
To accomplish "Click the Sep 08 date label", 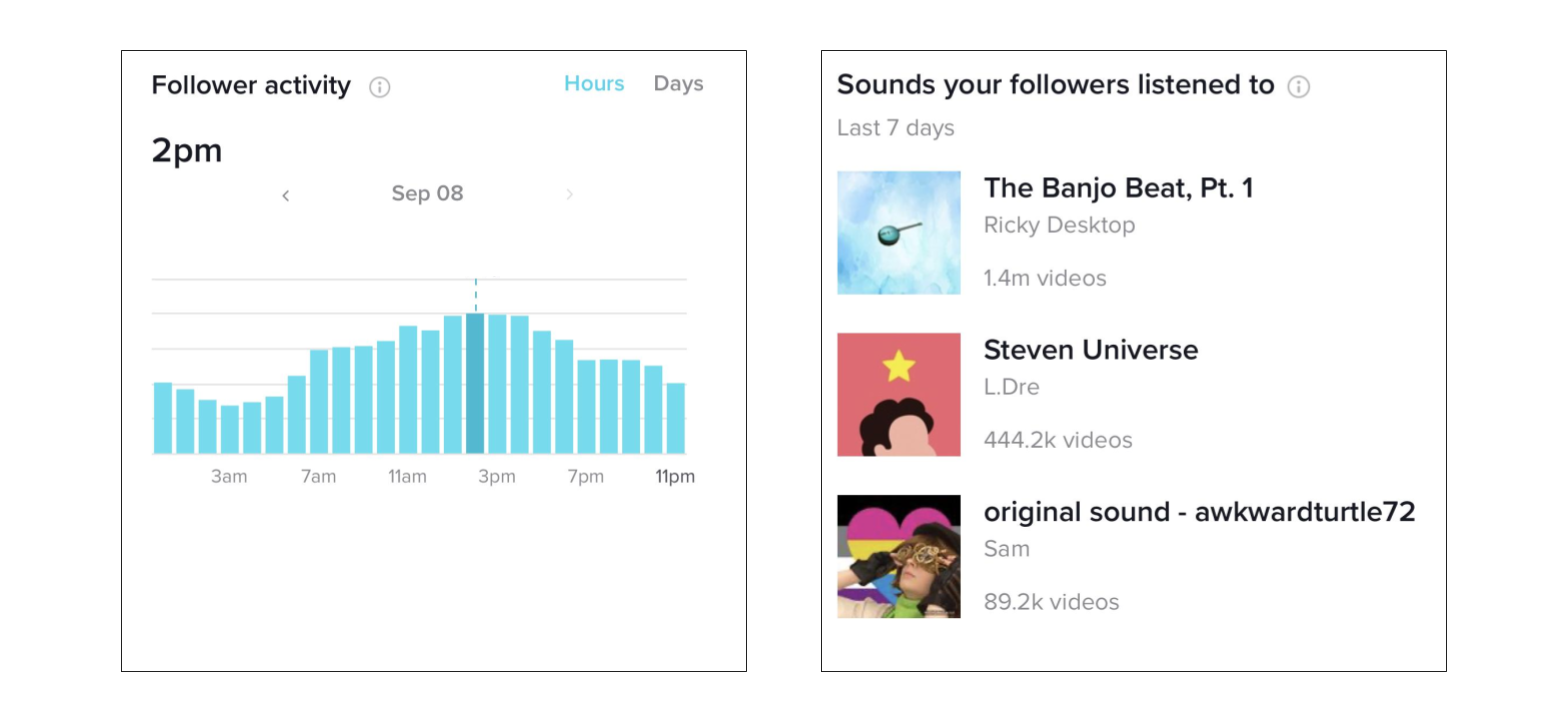I will point(427,194).
